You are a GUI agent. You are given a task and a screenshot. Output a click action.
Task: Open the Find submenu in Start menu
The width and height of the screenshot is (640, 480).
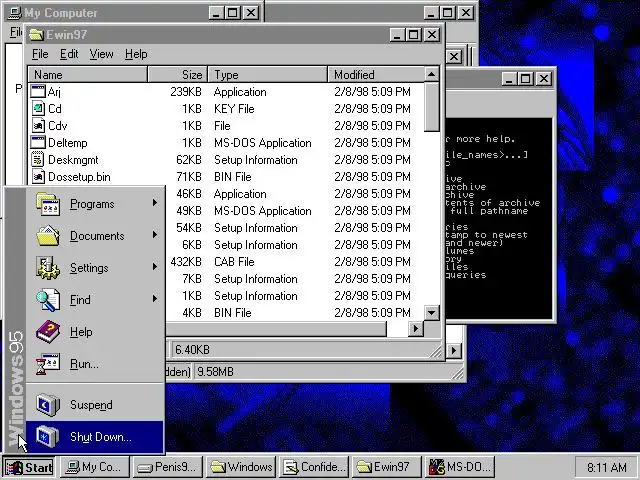point(95,300)
